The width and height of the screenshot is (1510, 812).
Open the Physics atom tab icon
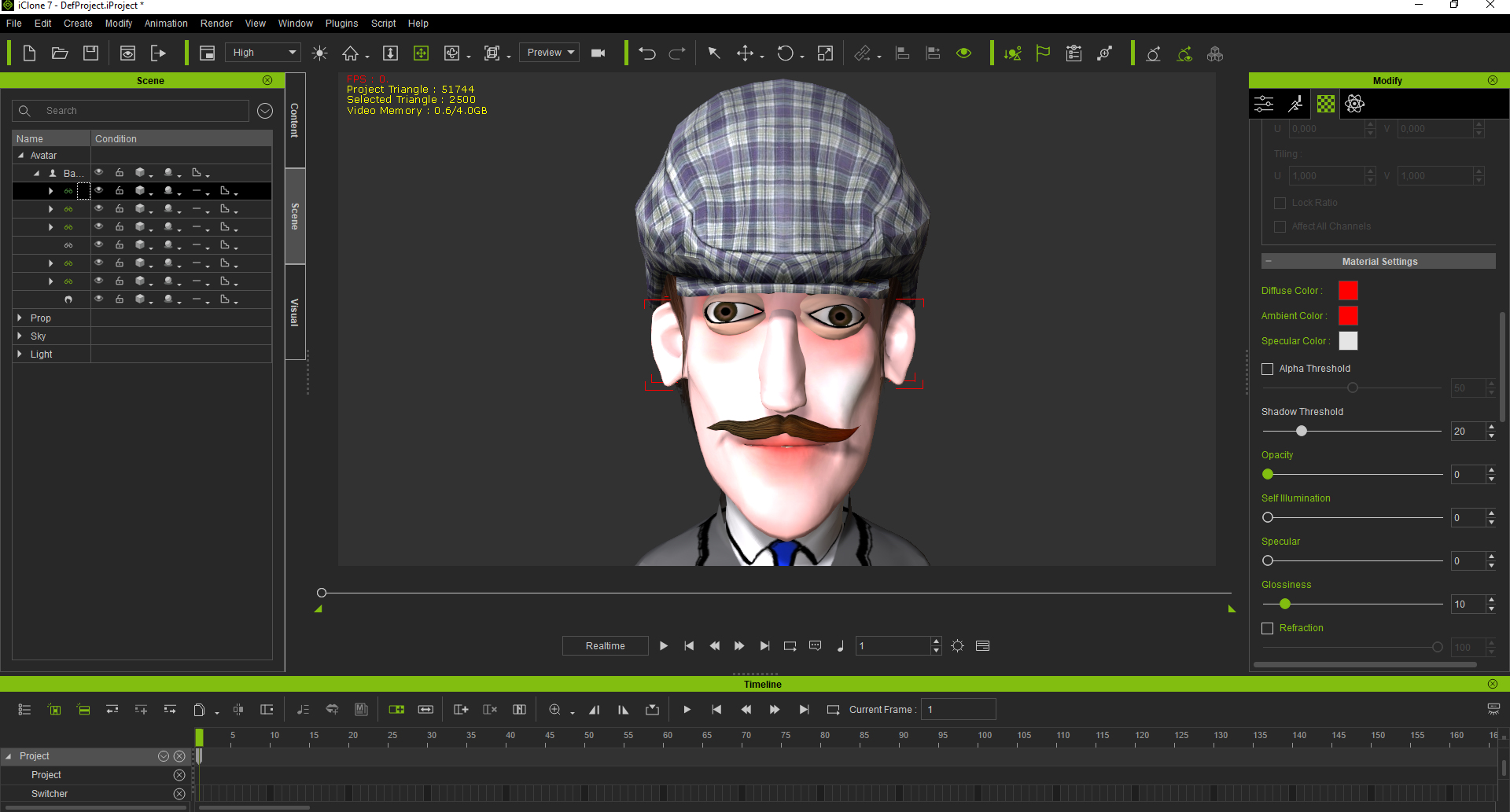[1354, 104]
